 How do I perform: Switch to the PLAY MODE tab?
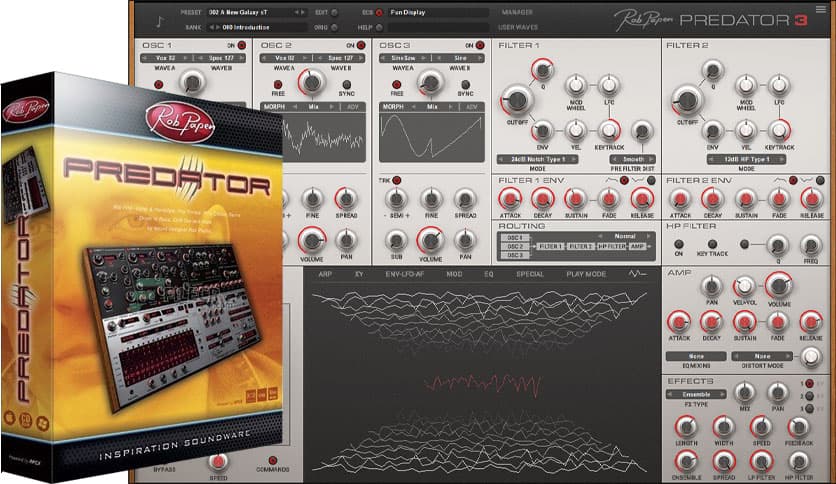586,274
